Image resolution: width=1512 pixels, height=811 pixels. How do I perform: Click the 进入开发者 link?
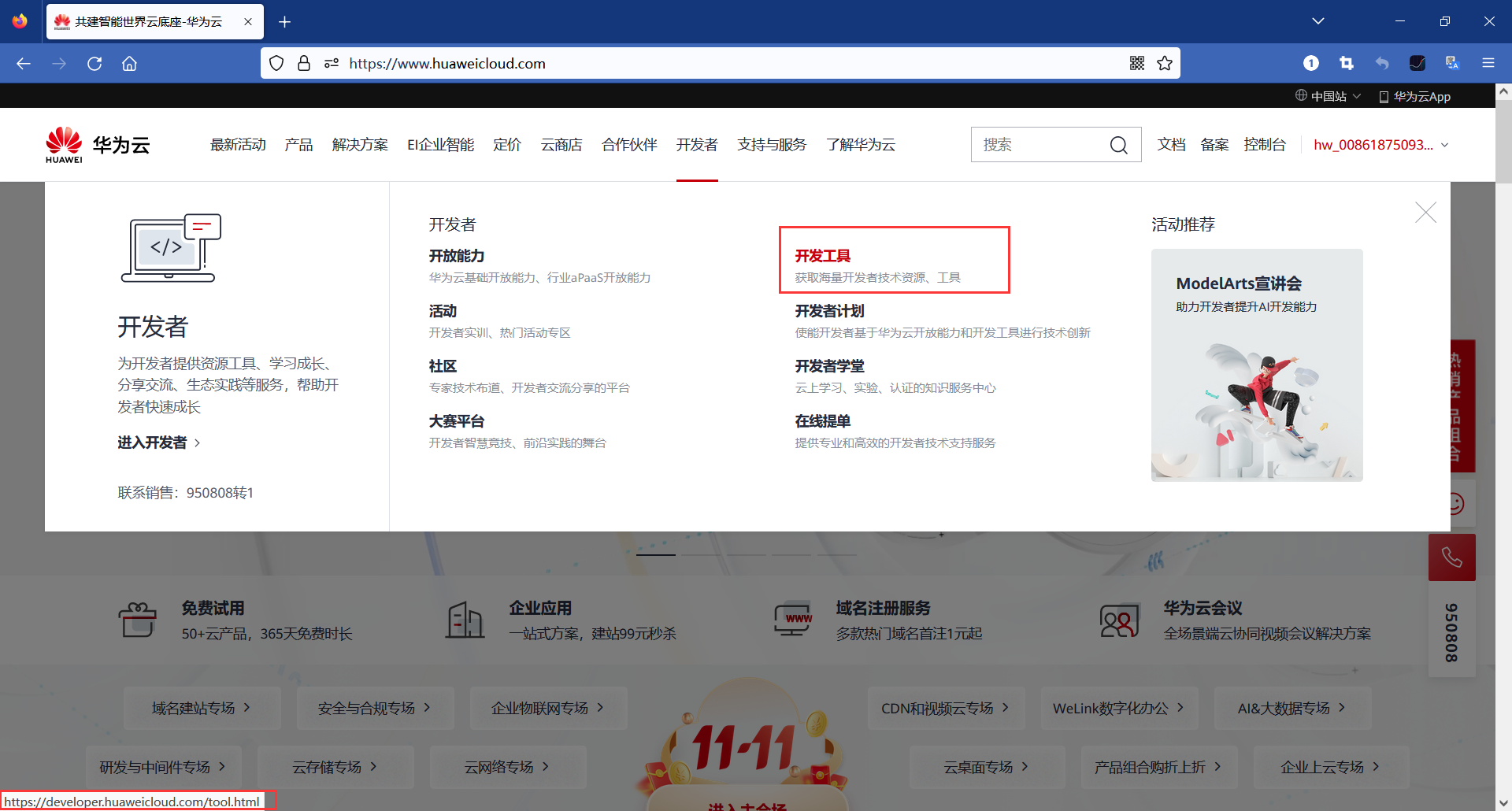pos(154,443)
